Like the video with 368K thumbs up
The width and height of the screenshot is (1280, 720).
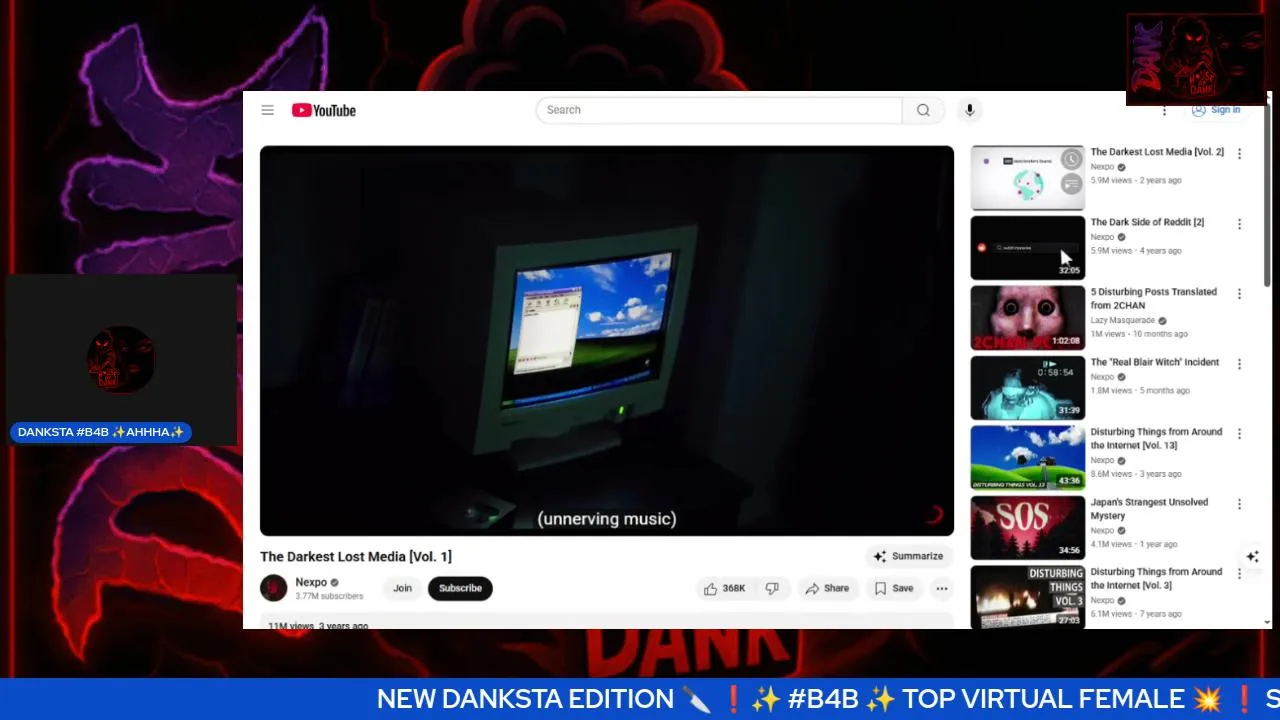725,588
